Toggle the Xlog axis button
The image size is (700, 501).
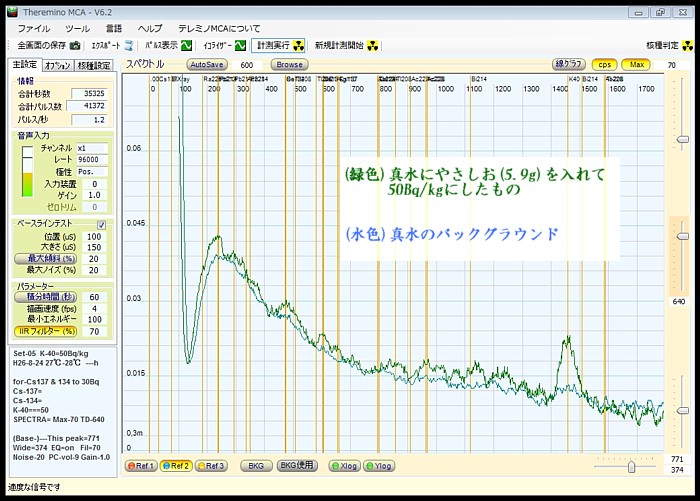click(x=344, y=466)
